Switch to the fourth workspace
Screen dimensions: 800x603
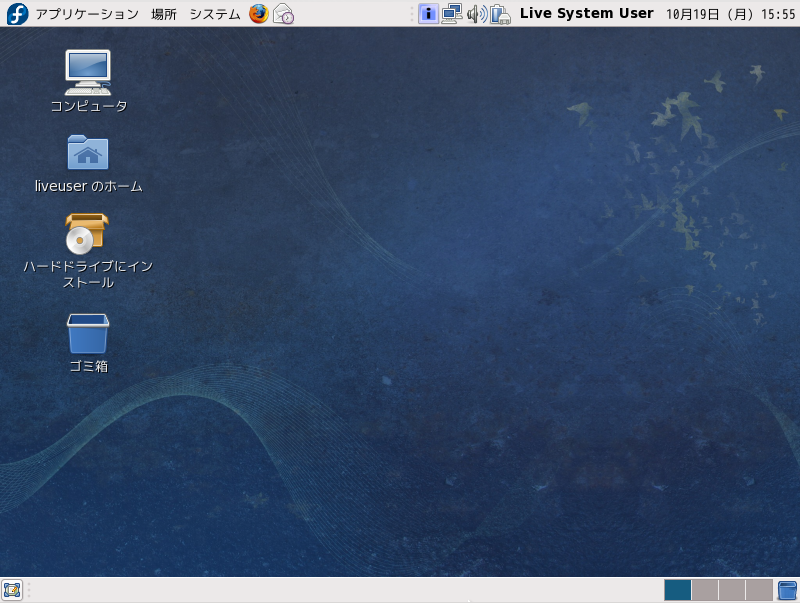point(759,590)
